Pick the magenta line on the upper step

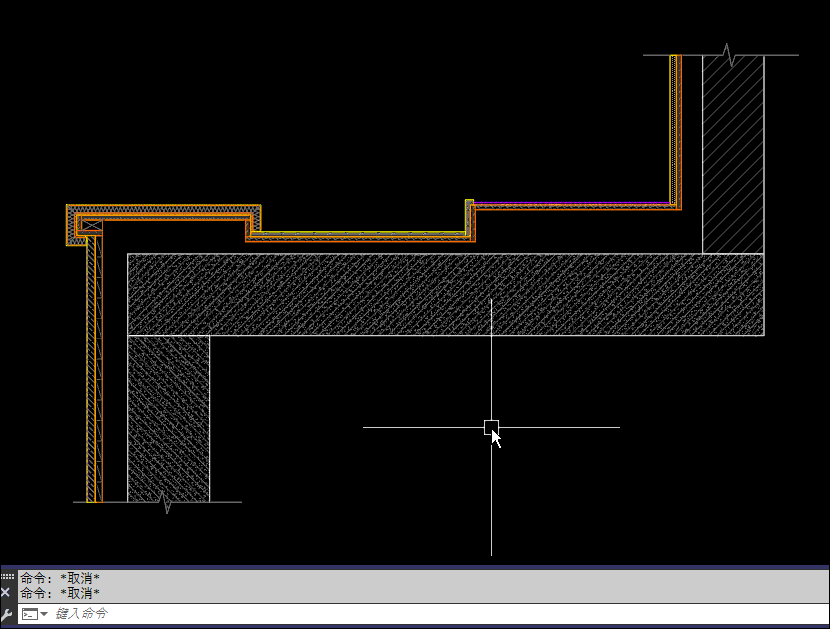pyautogui.click(x=570, y=203)
